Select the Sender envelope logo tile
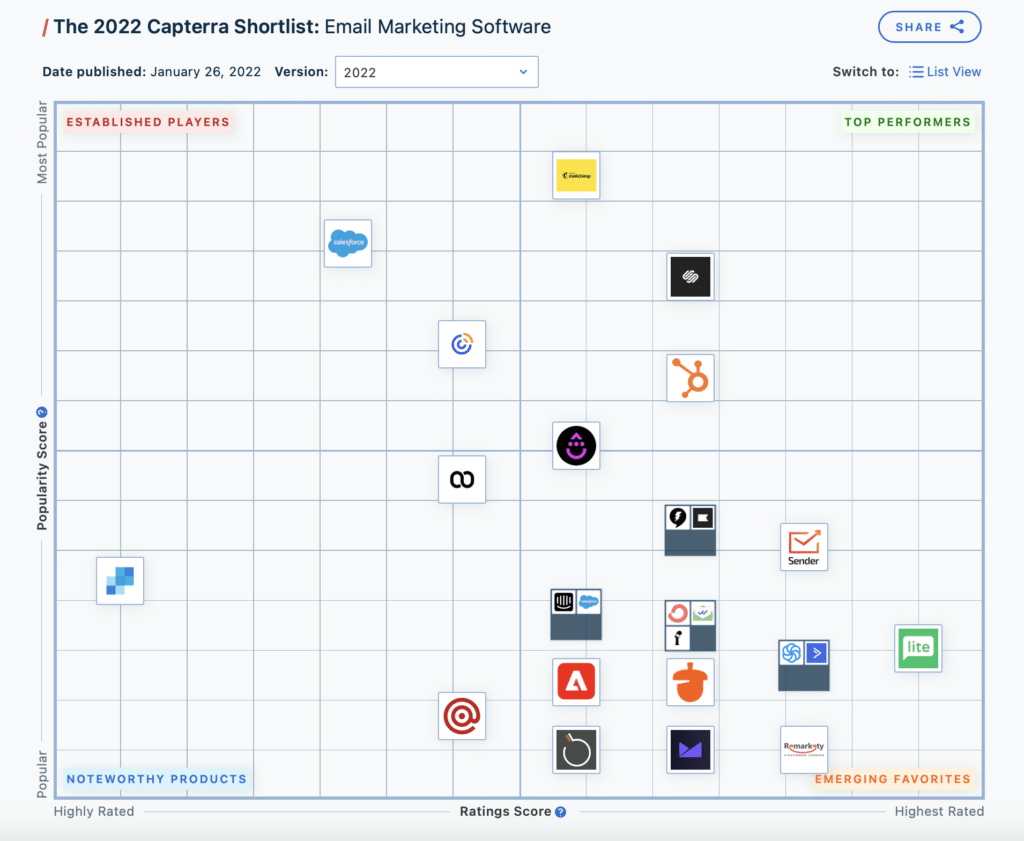The width and height of the screenshot is (1024, 841). click(x=804, y=547)
